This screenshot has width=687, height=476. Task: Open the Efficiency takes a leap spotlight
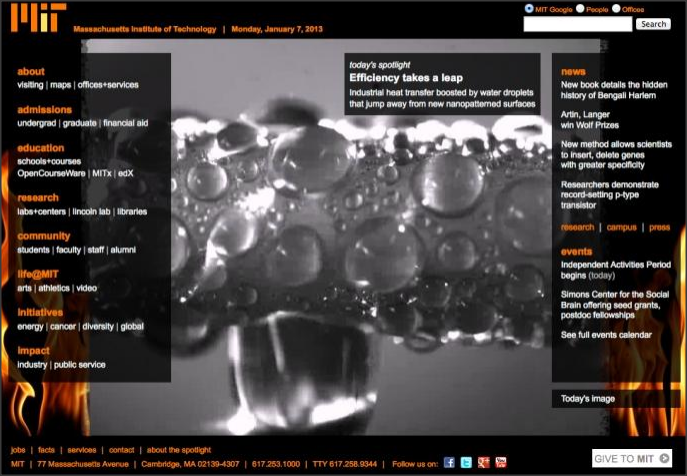pos(398,77)
